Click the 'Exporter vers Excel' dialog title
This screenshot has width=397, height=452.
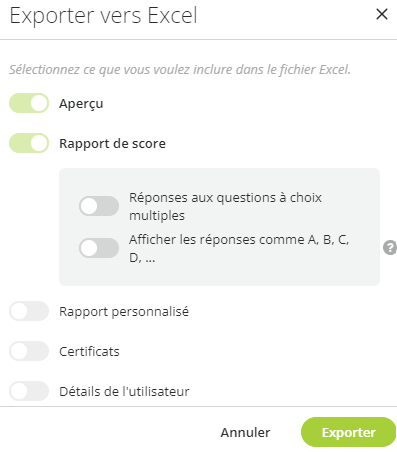(x=104, y=15)
